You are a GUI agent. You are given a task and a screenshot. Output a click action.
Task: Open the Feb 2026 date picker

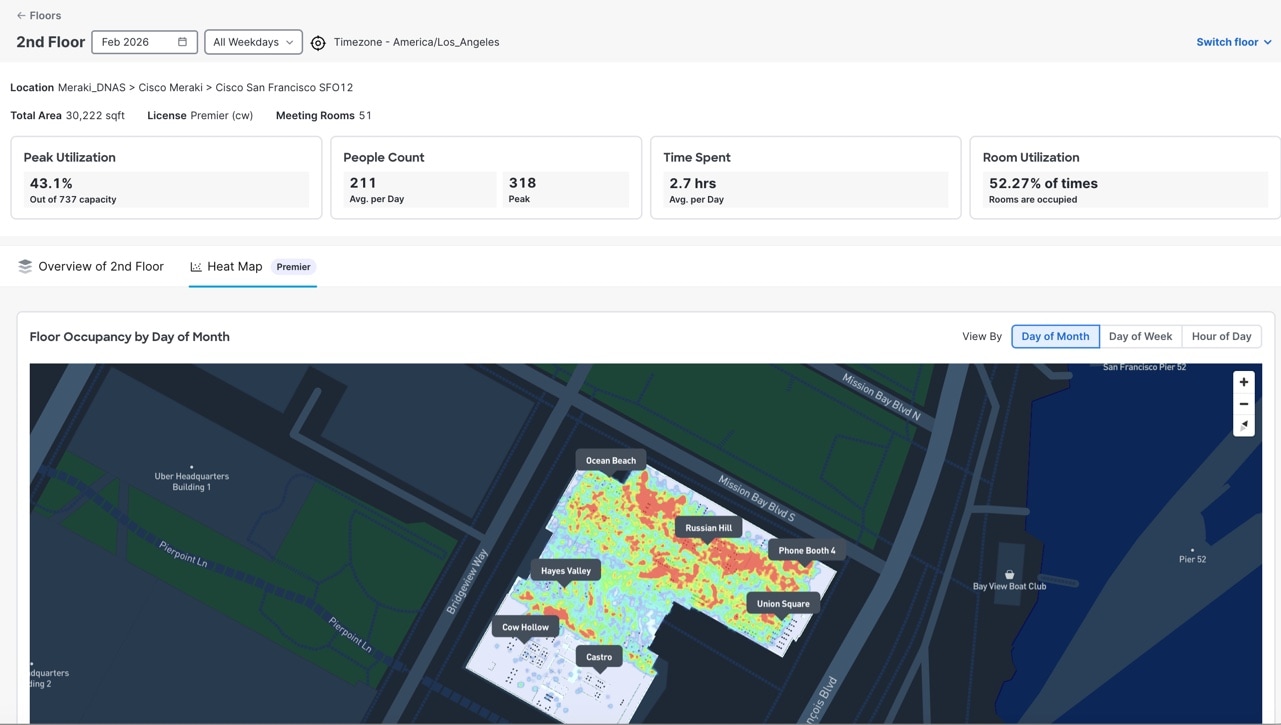coord(135,42)
